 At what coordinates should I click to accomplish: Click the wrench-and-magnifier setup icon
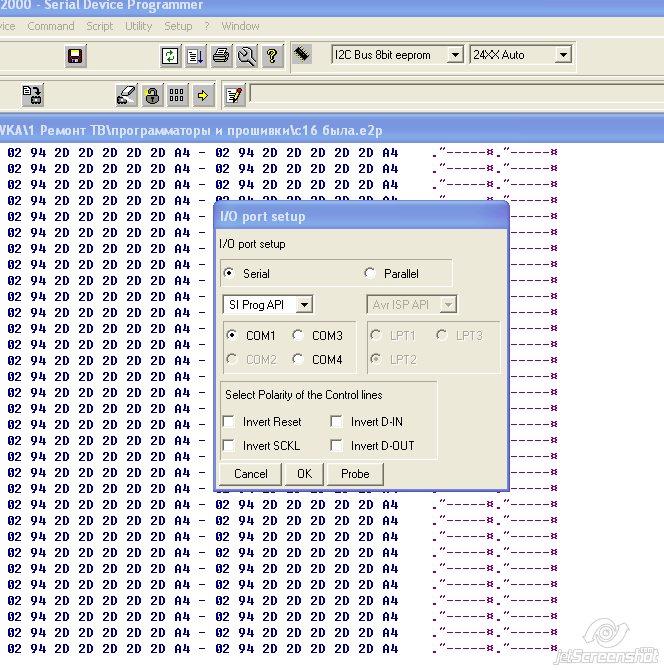click(247, 56)
